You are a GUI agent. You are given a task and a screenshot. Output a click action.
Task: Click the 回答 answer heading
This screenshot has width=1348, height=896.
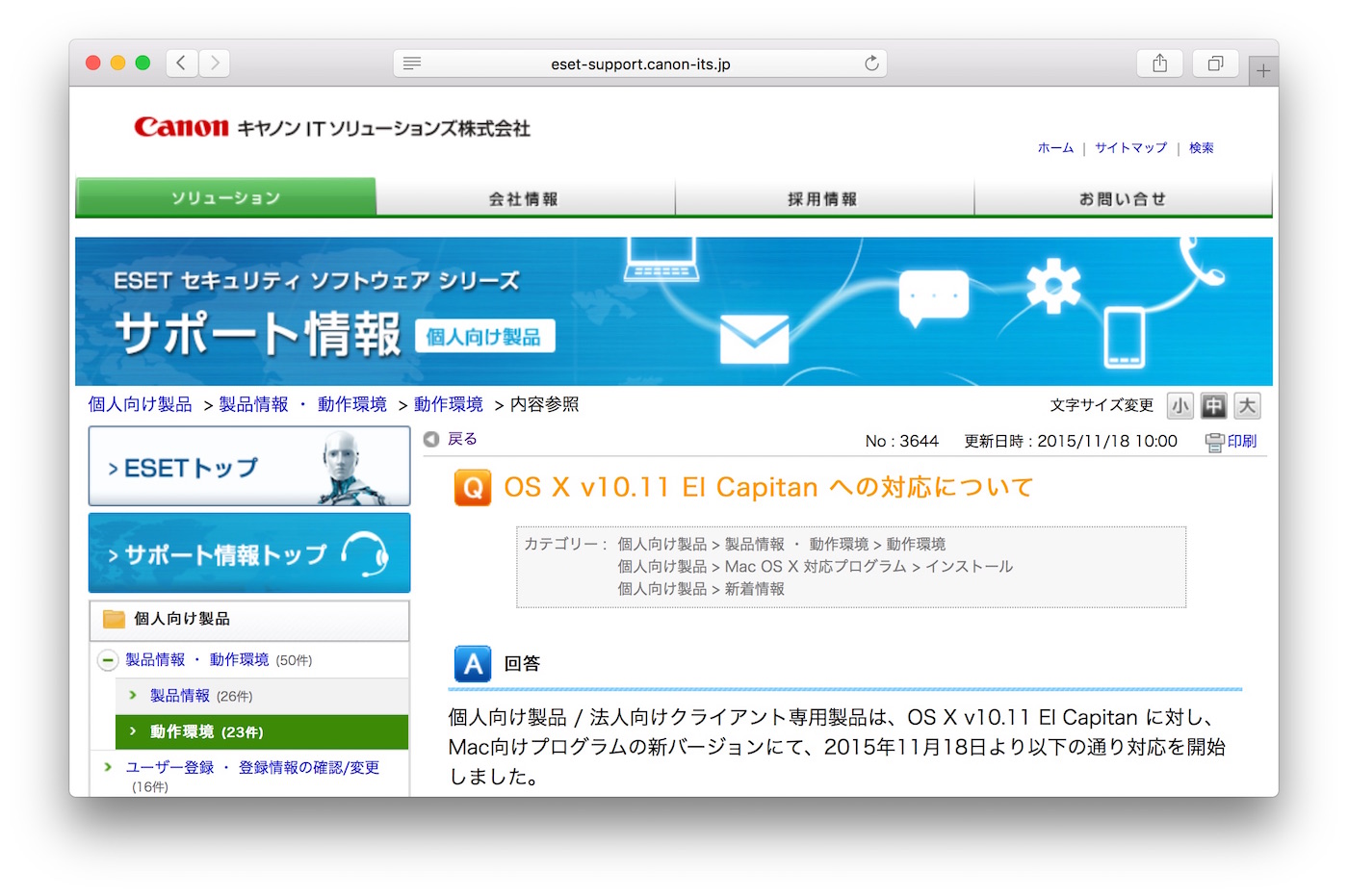(x=522, y=664)
